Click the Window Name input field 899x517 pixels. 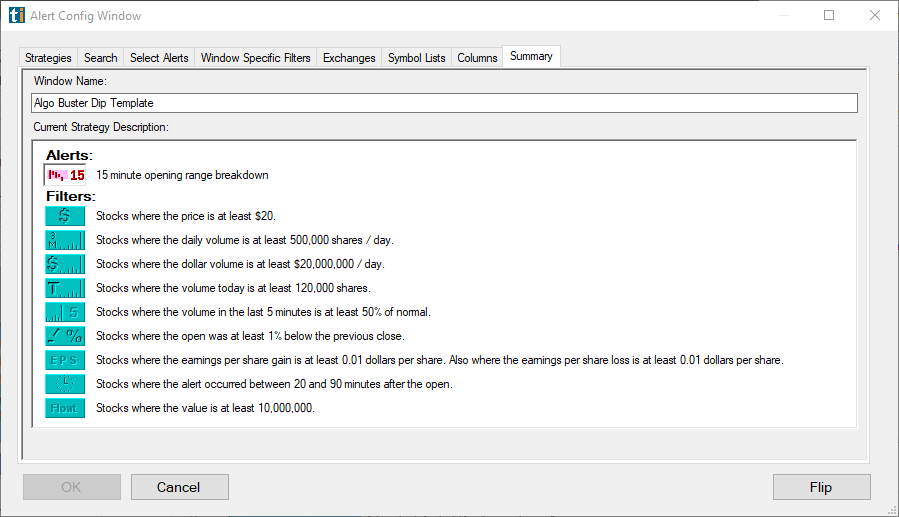[x=444, y=103]
